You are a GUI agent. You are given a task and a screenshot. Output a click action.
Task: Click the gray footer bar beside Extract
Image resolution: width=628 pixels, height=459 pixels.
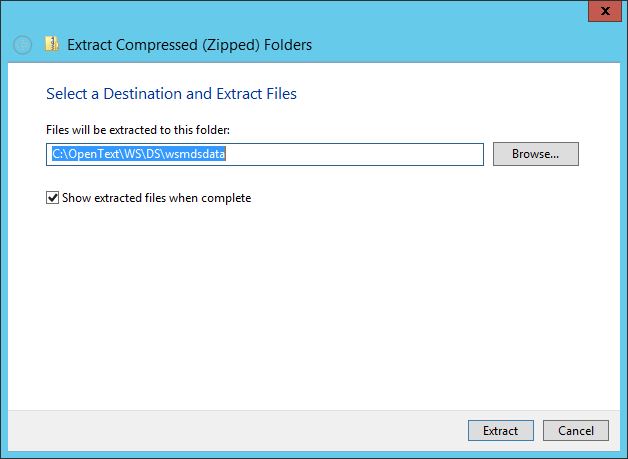tap(236, 431)
